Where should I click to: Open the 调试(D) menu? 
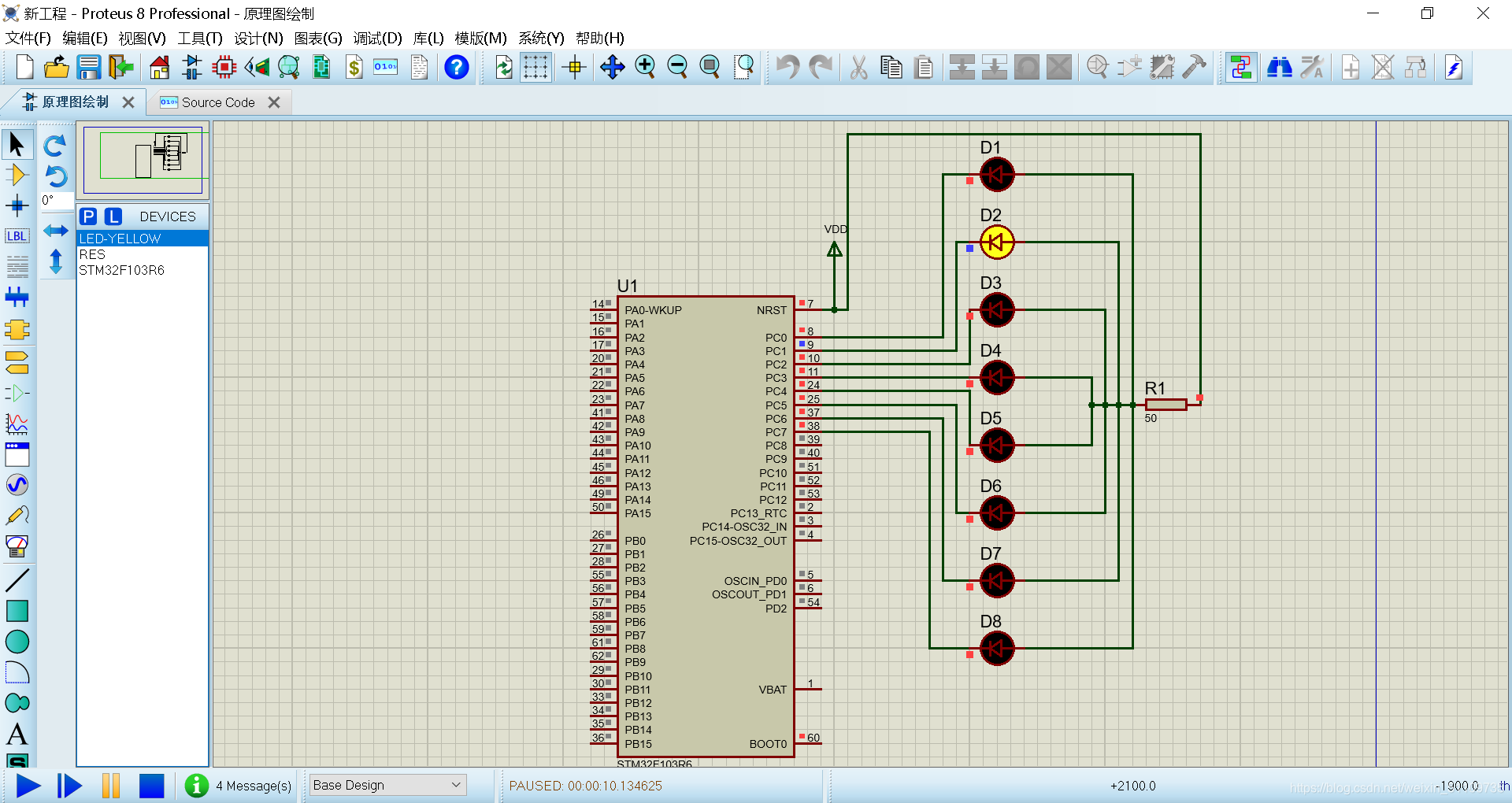click(377, 38)
